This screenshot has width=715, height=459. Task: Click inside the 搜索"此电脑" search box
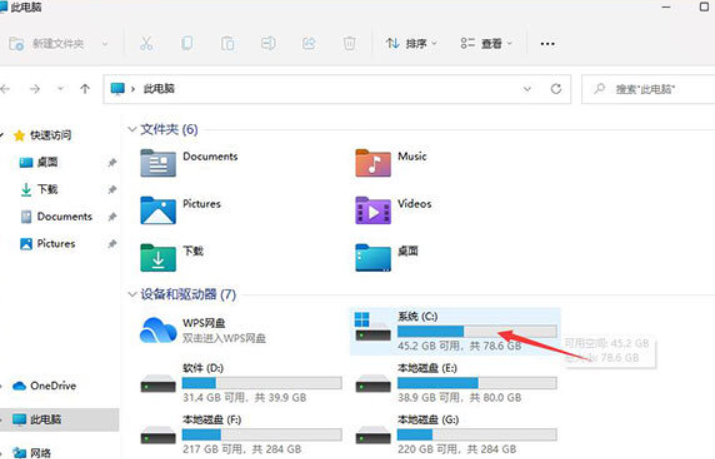coord(648,89)
